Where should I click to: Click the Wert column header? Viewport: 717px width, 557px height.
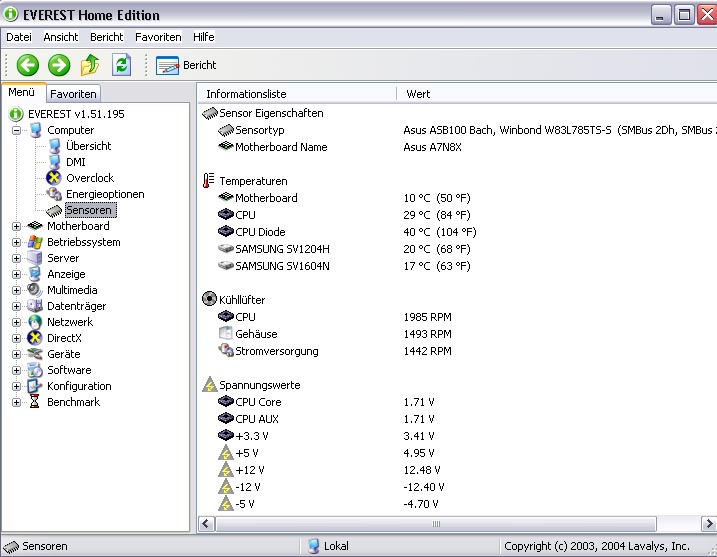tap(556, 94)
